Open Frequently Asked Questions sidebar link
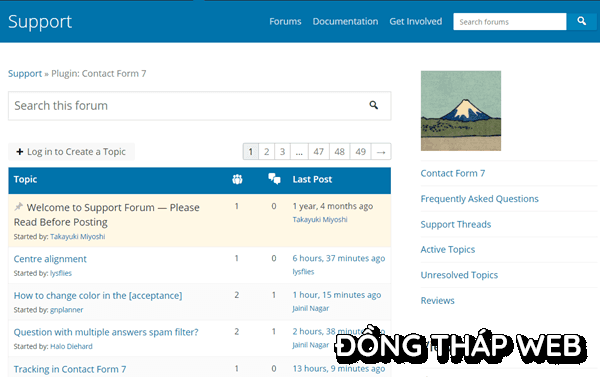Screen dimensions: 600x377 pos(479,199)
